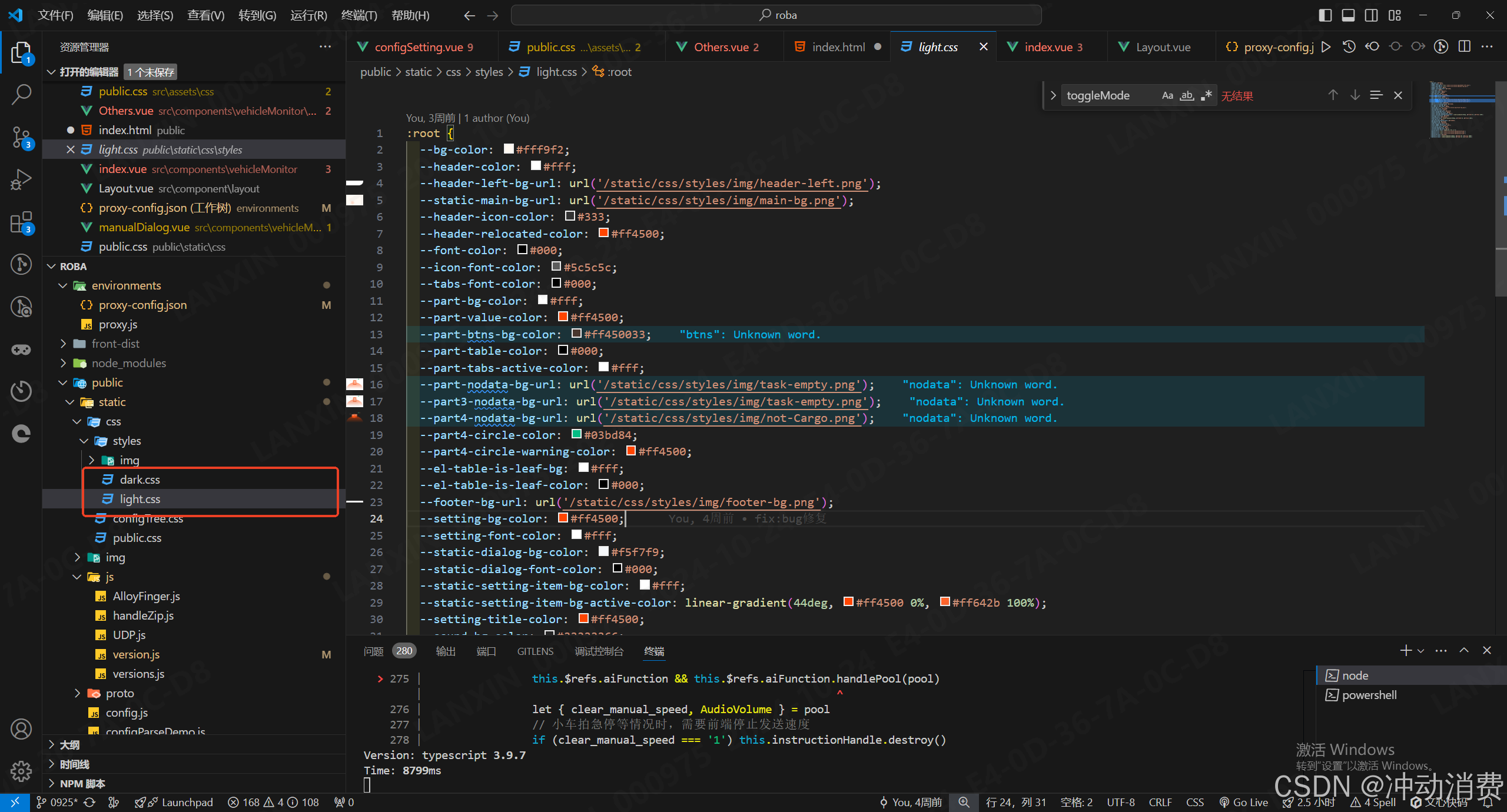Select the powershell terminal

[1410, 695]
